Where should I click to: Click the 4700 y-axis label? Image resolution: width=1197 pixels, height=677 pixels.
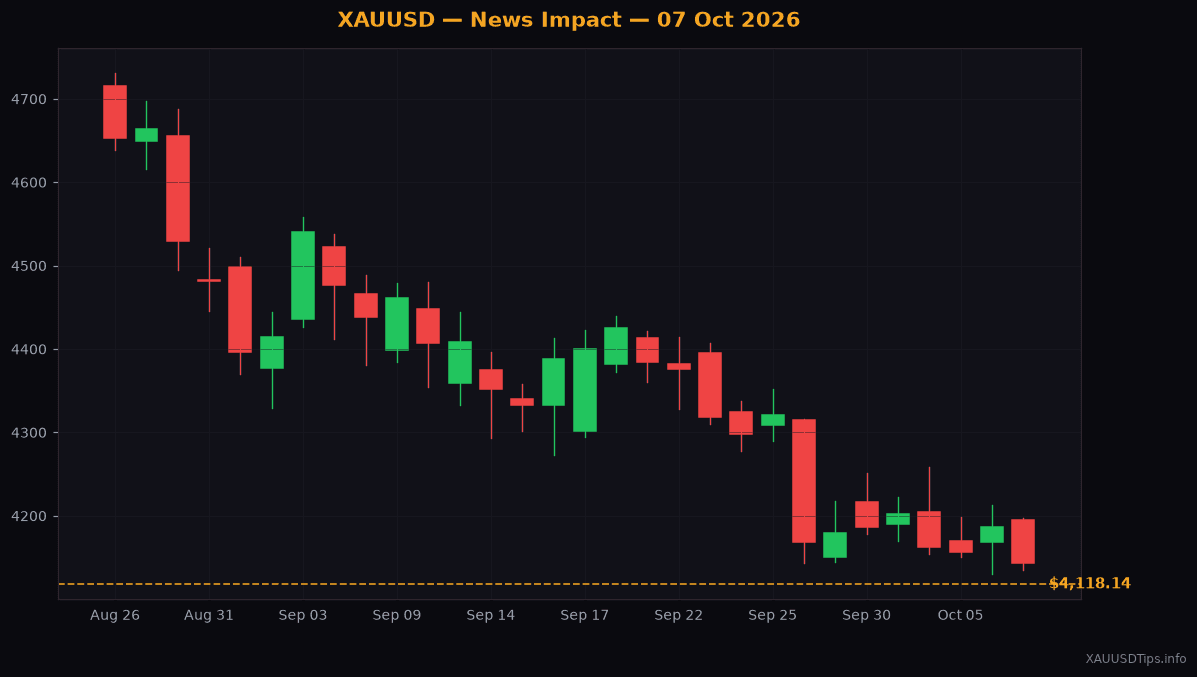coord(29,99)
